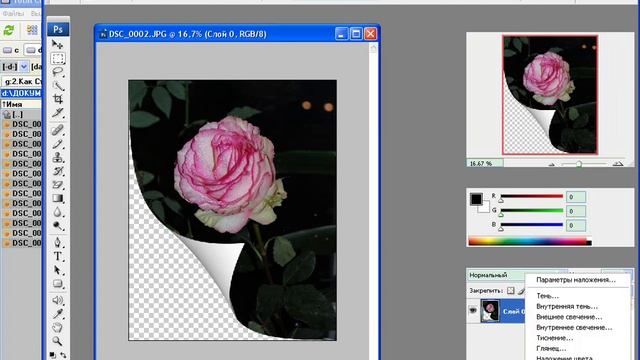This screenshot has width=640, height=360.
Task: Open the Файлы menu in file manager
Action: 13,13
